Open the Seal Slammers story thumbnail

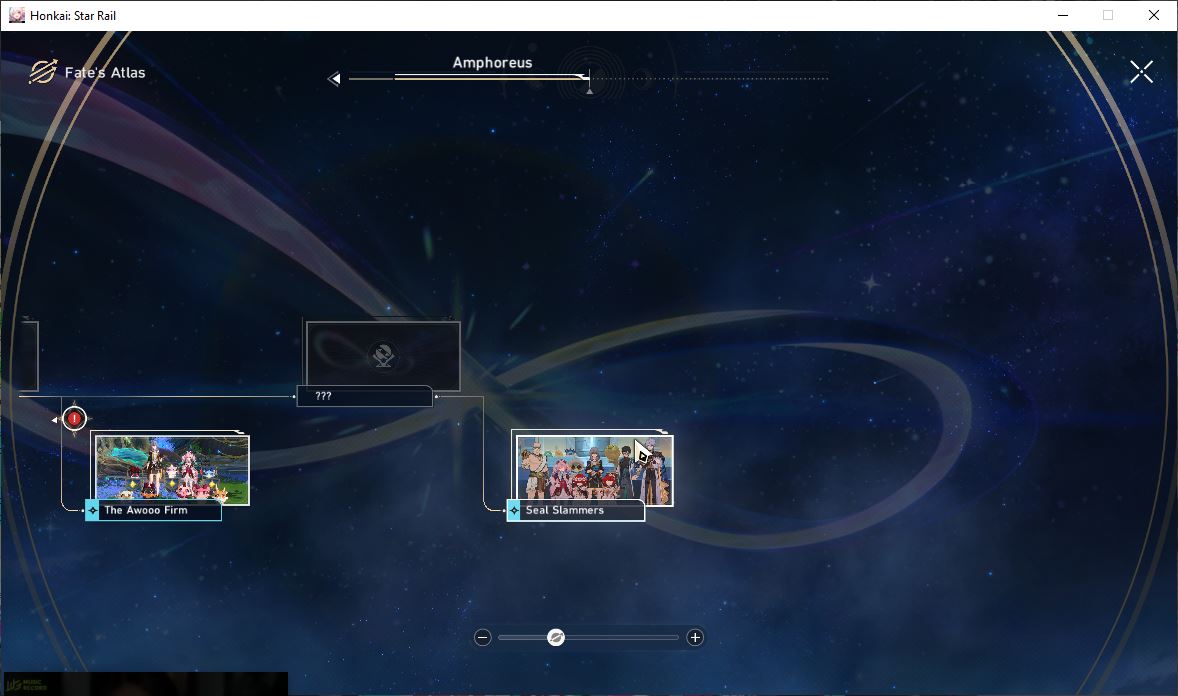(594, 469)
